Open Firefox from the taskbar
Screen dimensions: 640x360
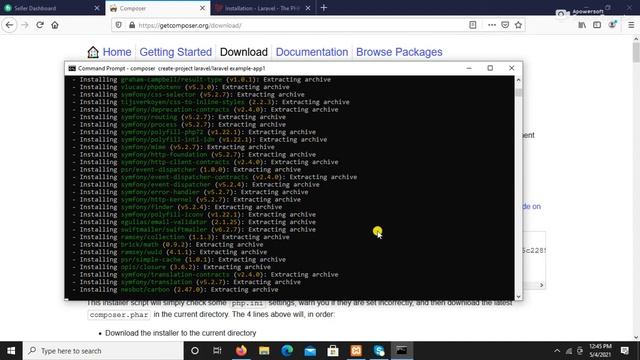pyautogui.click(x=241, y=351)
